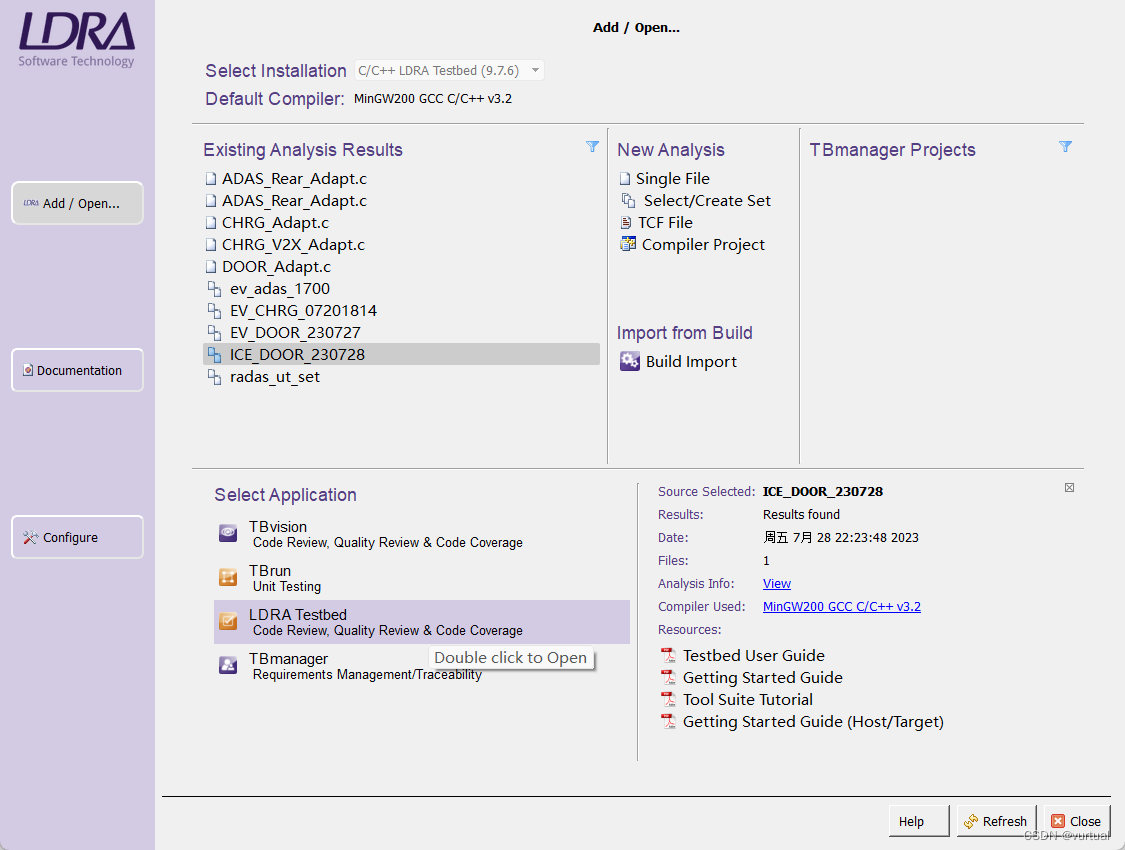Click the Select/Create Set icon
This screenshot has width=1125, height=850.
[x=628, y=200]
